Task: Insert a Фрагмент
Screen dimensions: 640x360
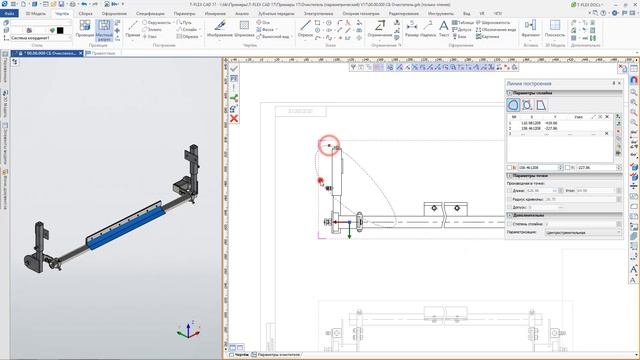Action: click(x=530, y=29)
